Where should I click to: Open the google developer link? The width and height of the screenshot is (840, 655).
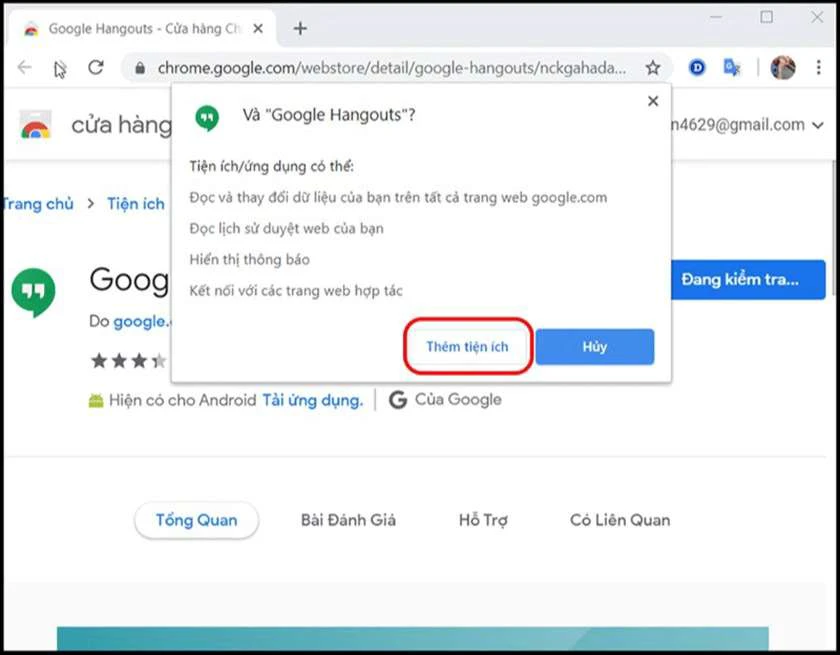(141, 321)
